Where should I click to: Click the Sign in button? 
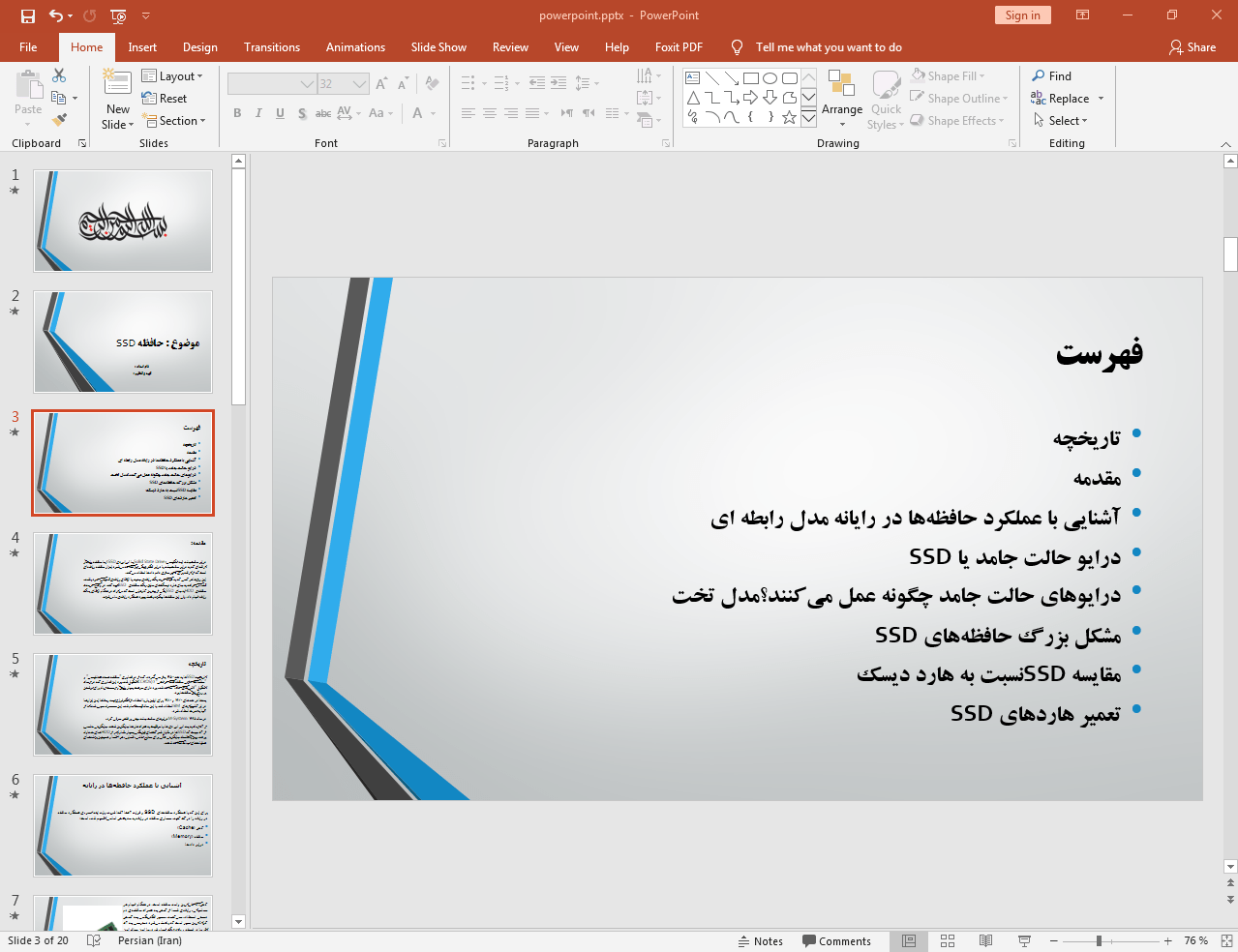click(x=1022, y=15)
